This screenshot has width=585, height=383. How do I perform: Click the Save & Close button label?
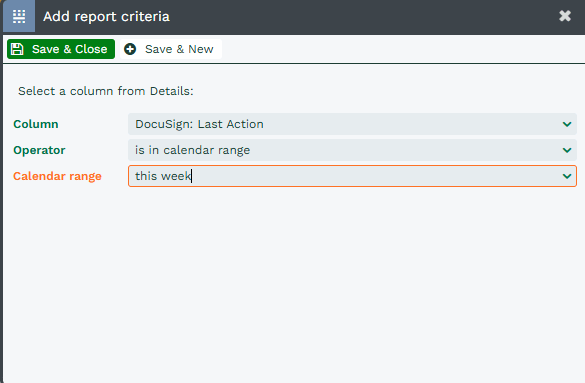click(69, 49)
